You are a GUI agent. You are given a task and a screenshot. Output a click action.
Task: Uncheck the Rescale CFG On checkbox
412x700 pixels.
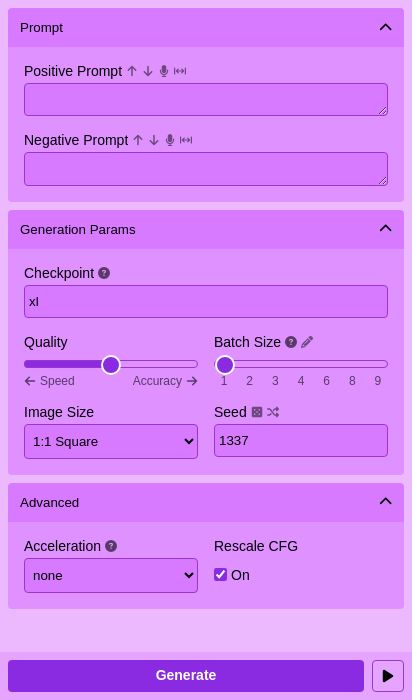pyautogui.click(x=221, y=575)
